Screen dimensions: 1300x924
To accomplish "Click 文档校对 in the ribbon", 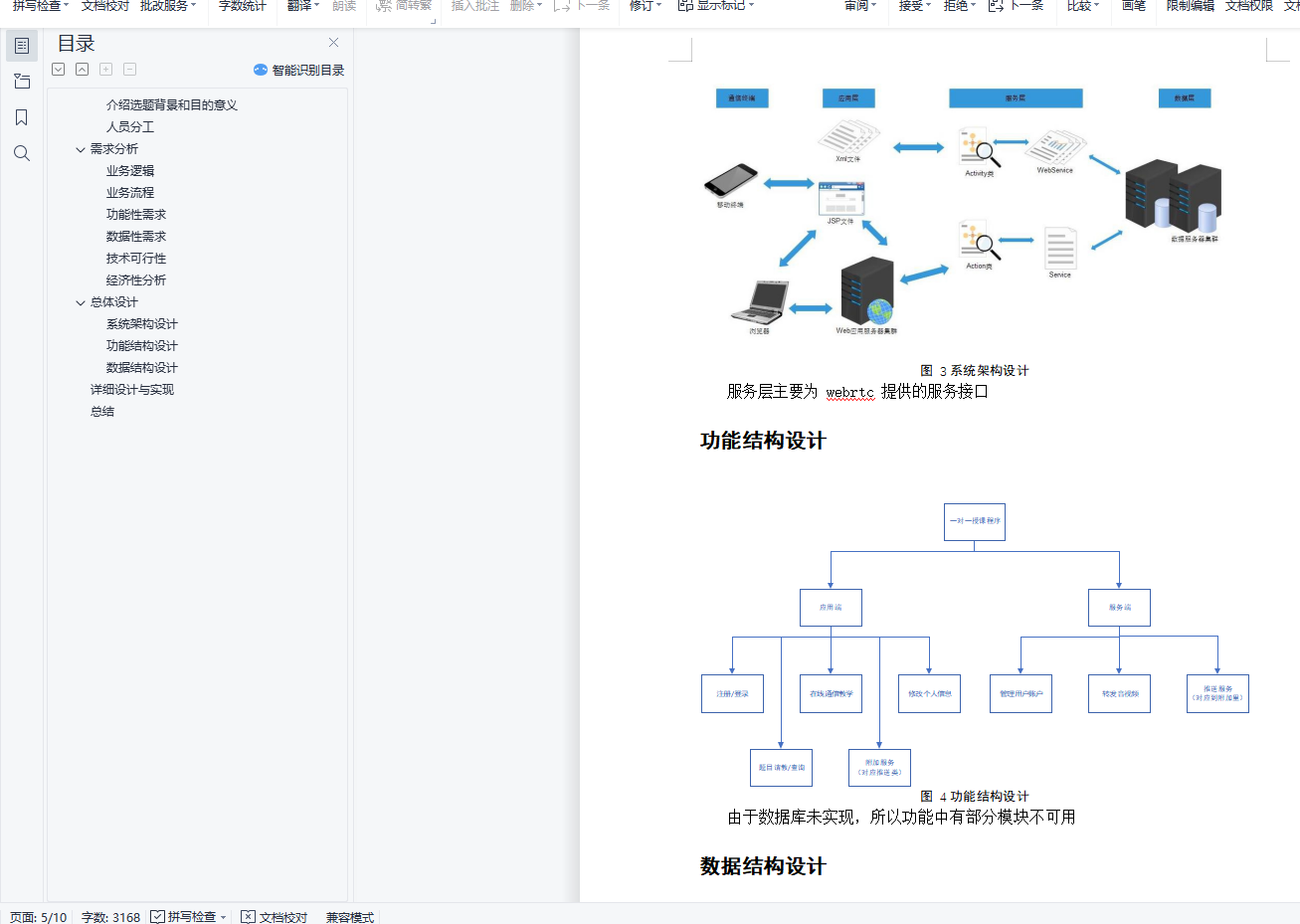I will coord(105,6).
